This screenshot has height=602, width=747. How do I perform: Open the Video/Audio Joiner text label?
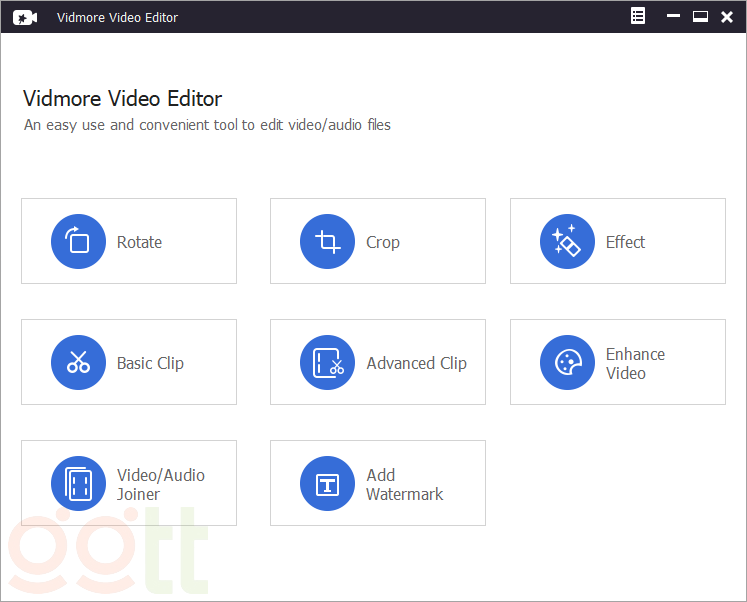pyautogui.click(x=160, y=484)
